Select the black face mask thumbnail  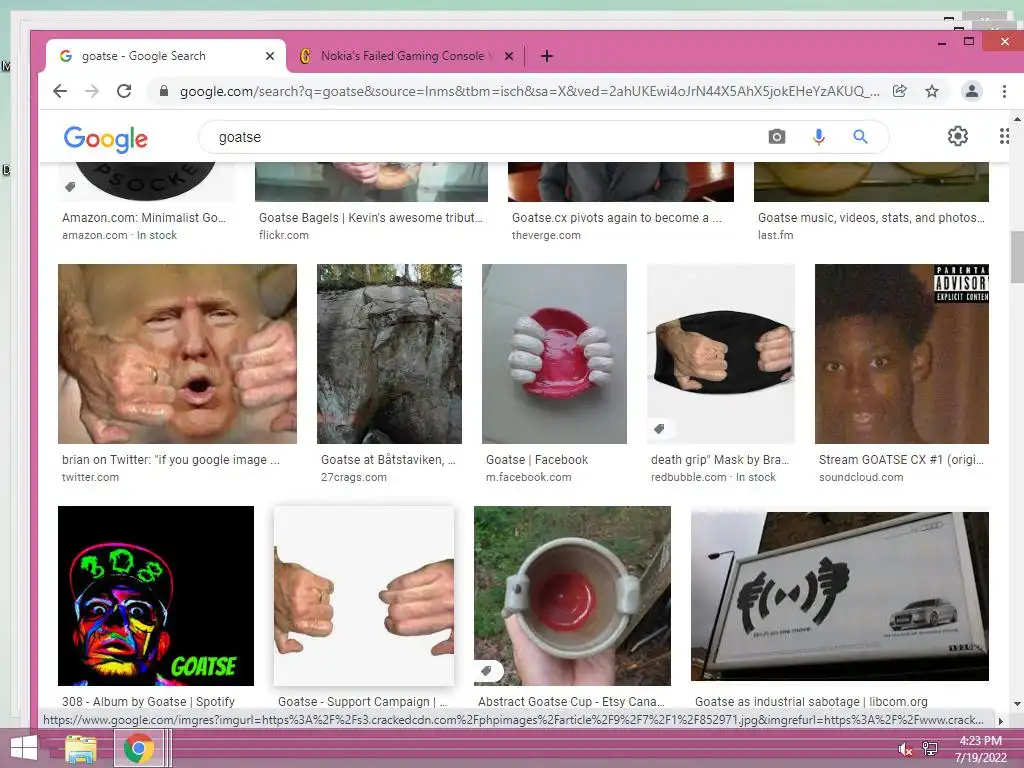tap(721, 354)
